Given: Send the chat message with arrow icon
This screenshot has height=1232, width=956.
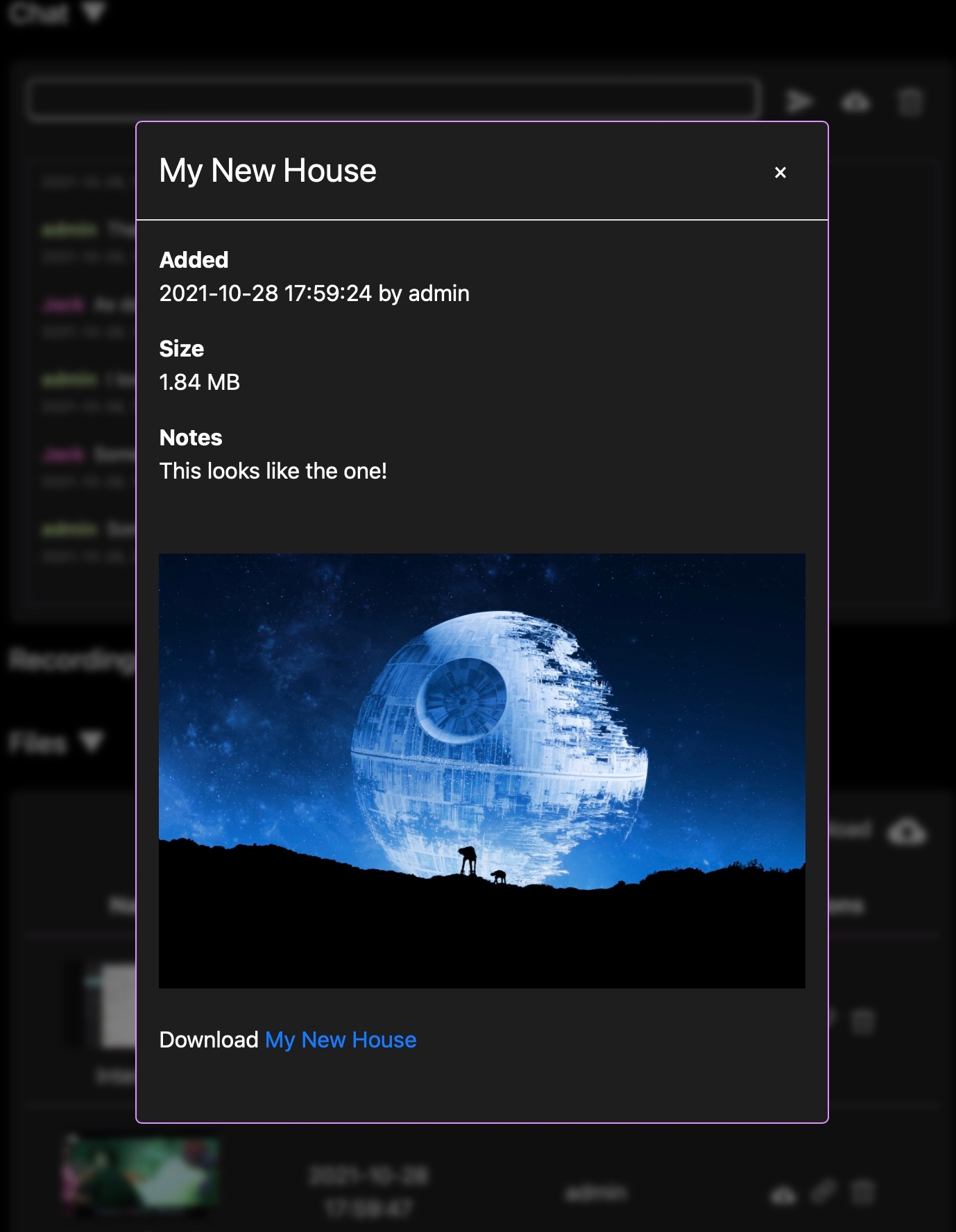Looking at the screenshot, I should (799, 102).
